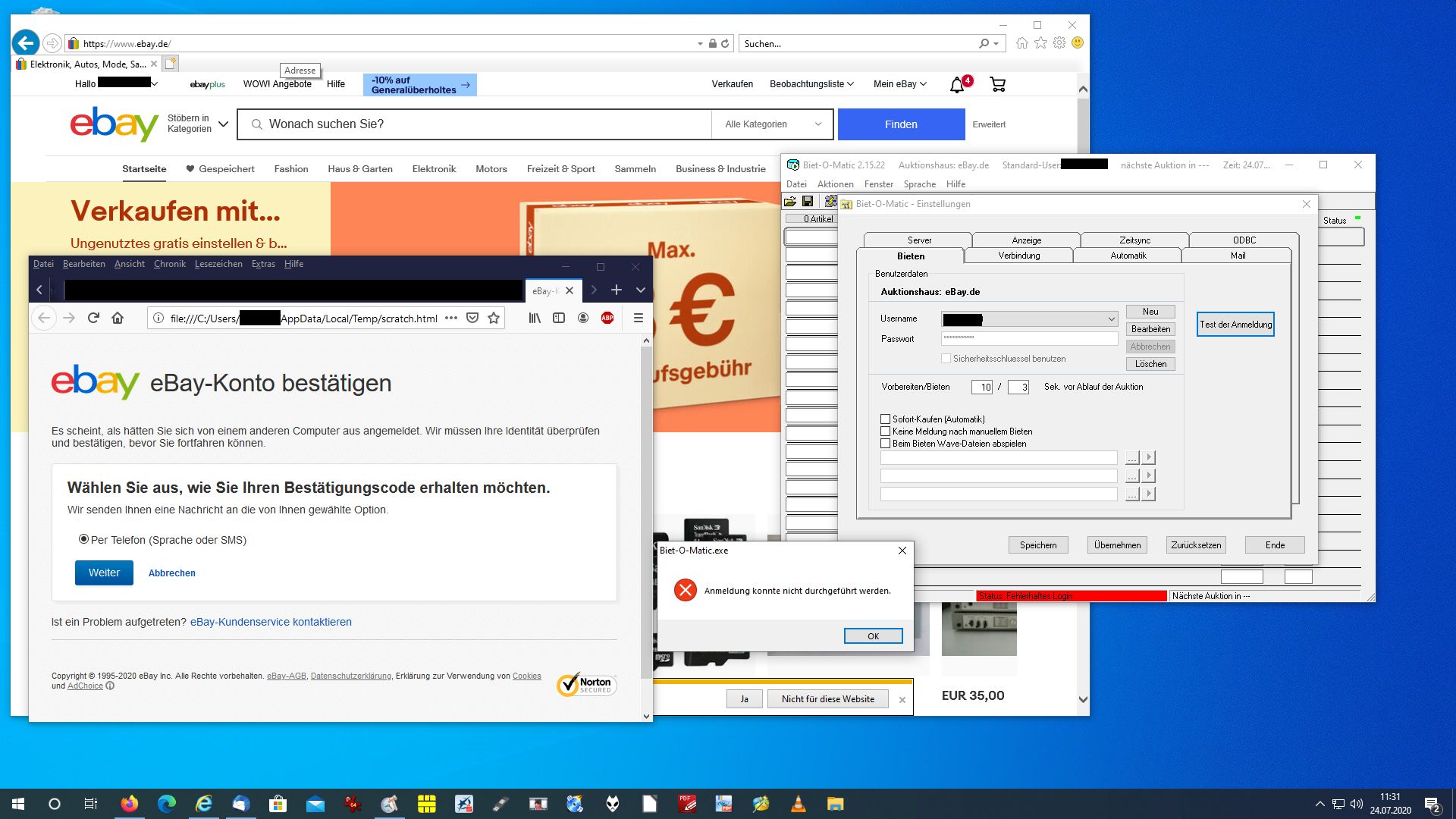
Task: Click the Firefox home icon
Action: 118,318
